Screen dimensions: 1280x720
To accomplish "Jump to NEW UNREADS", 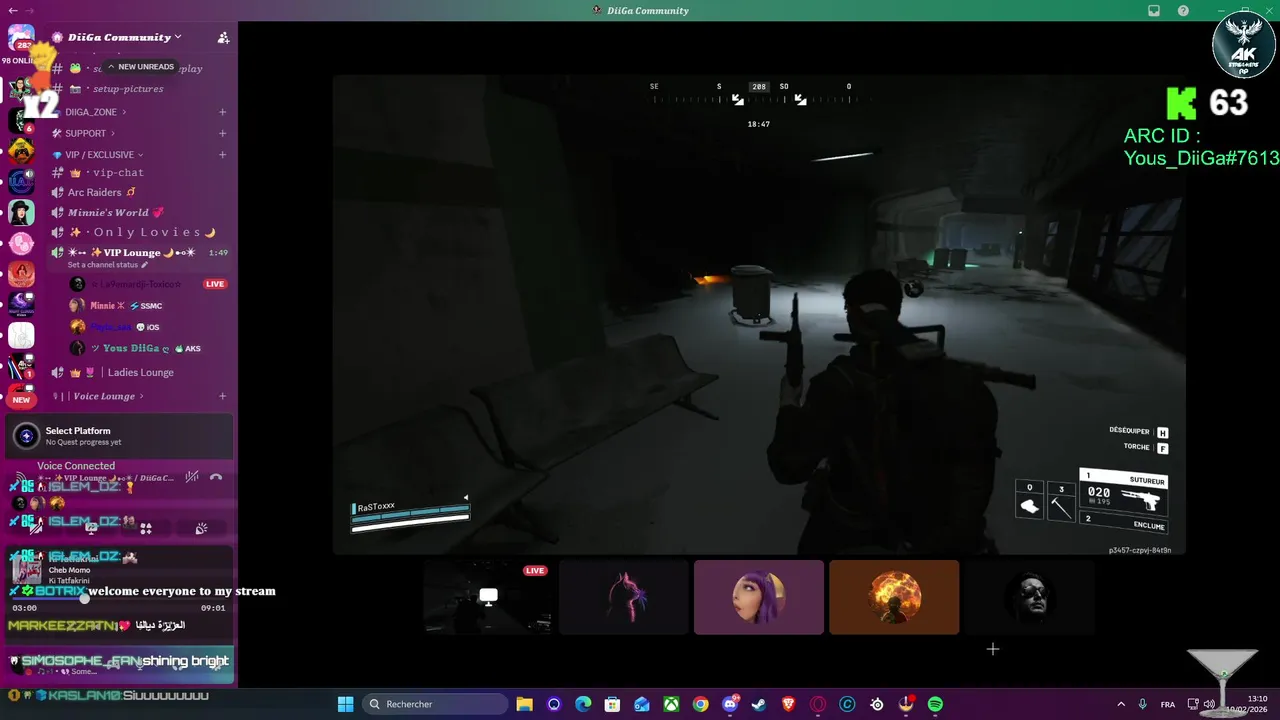I will pos(140,66).
